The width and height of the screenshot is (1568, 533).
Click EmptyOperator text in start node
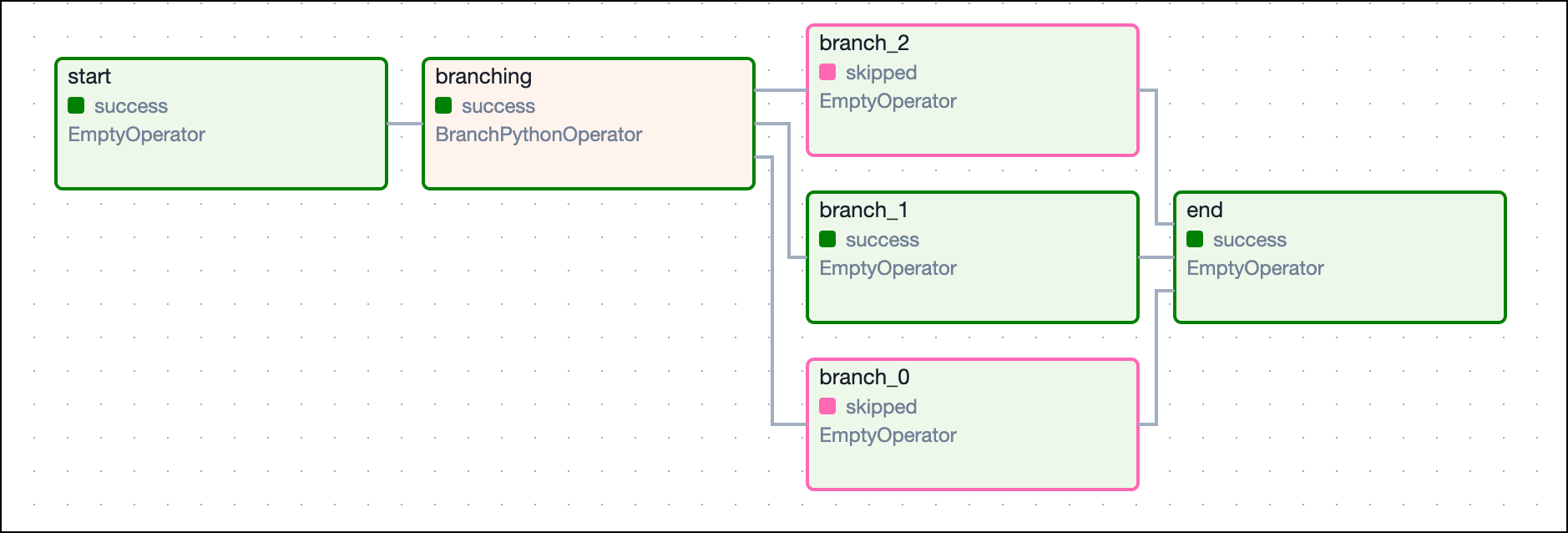[136, 135]
